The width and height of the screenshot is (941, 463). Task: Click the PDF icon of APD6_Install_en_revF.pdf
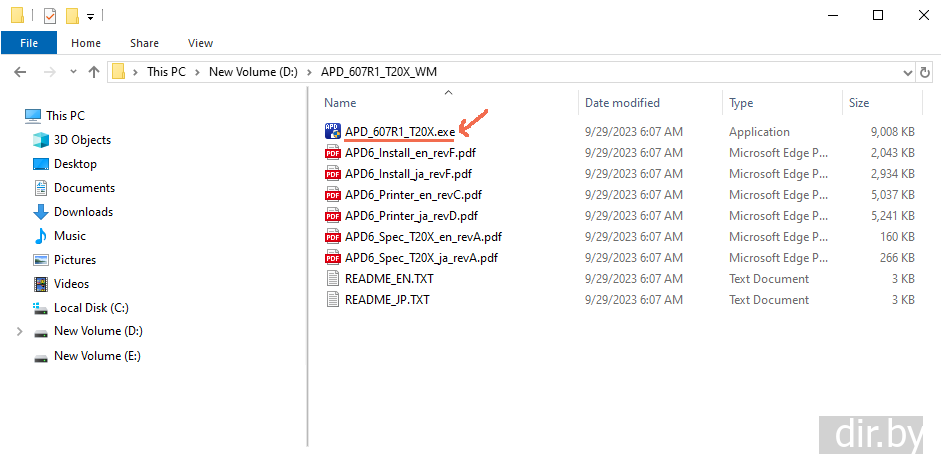(x=332, y=152)
